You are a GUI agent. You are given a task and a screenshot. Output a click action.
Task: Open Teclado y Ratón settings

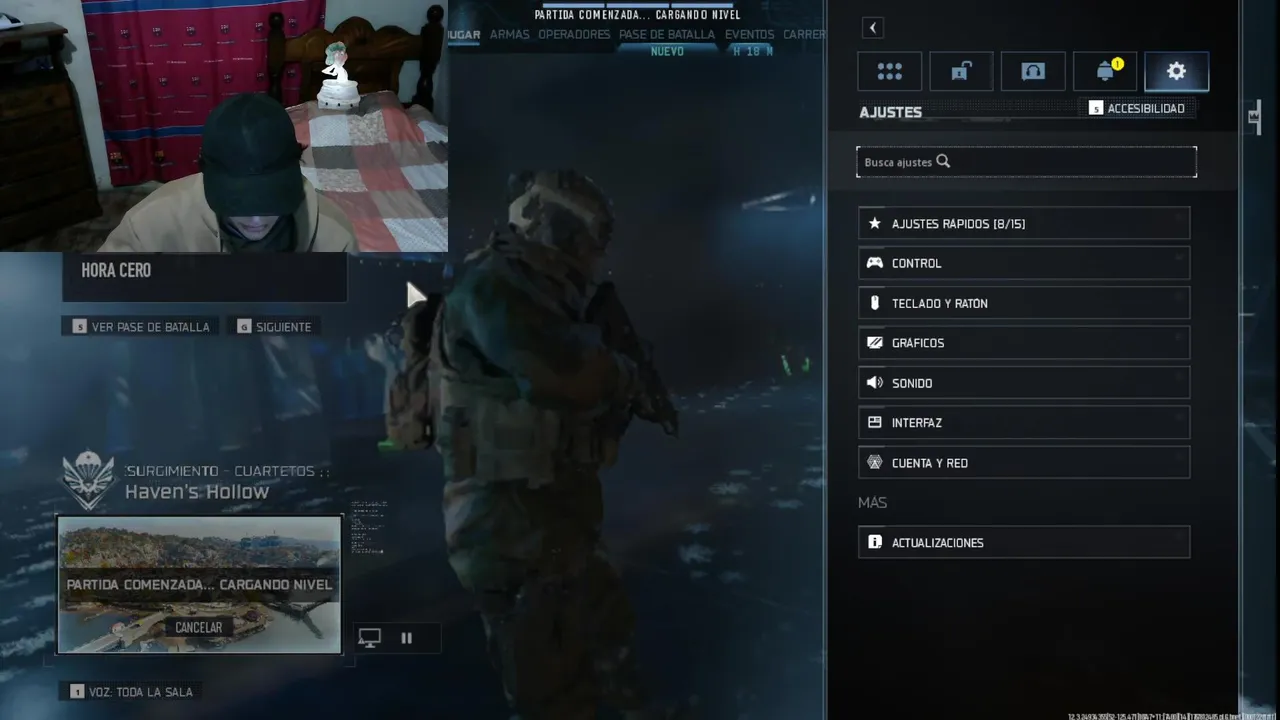1024,303
